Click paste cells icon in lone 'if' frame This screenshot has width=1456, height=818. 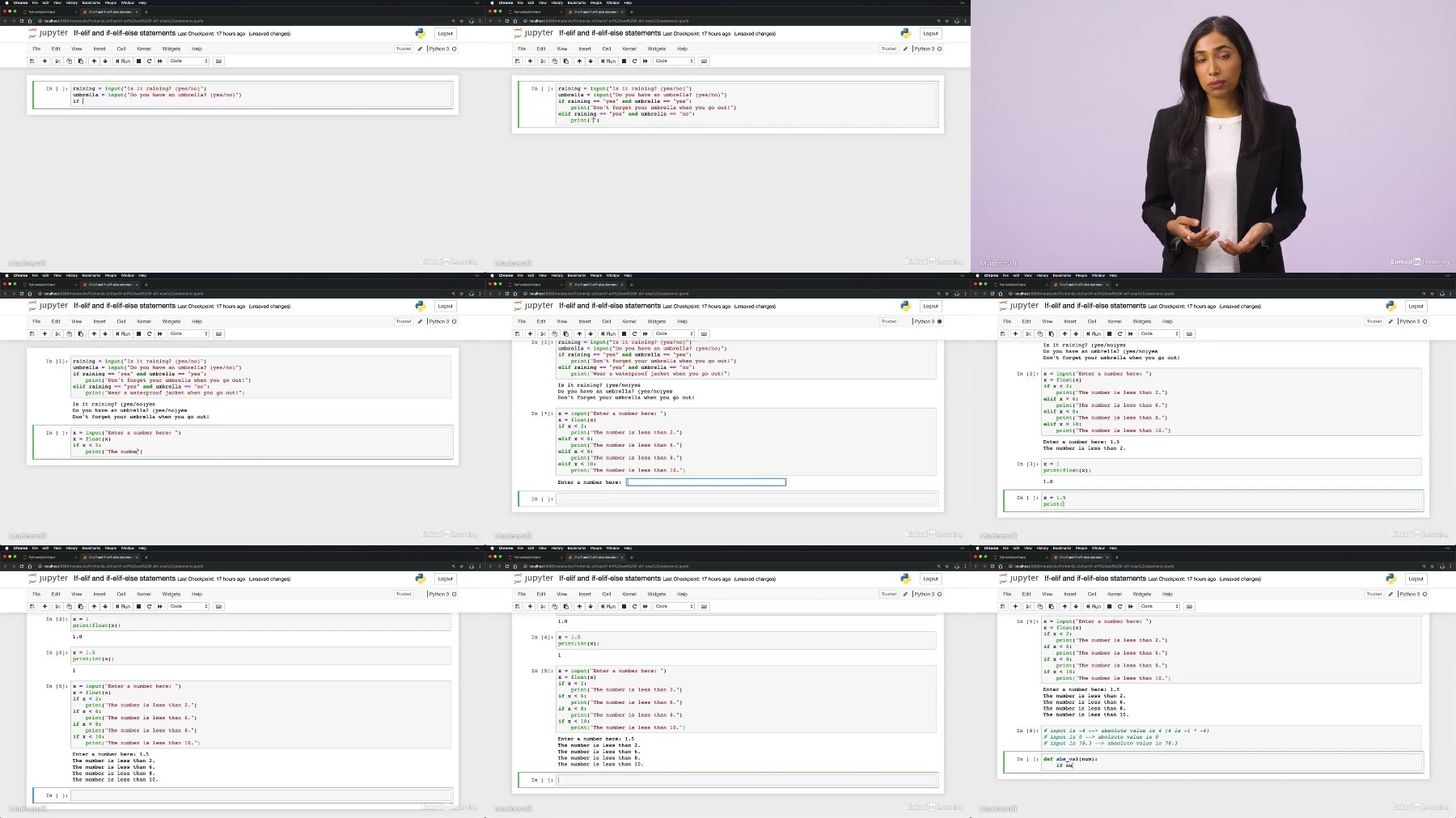pos(80,61)
